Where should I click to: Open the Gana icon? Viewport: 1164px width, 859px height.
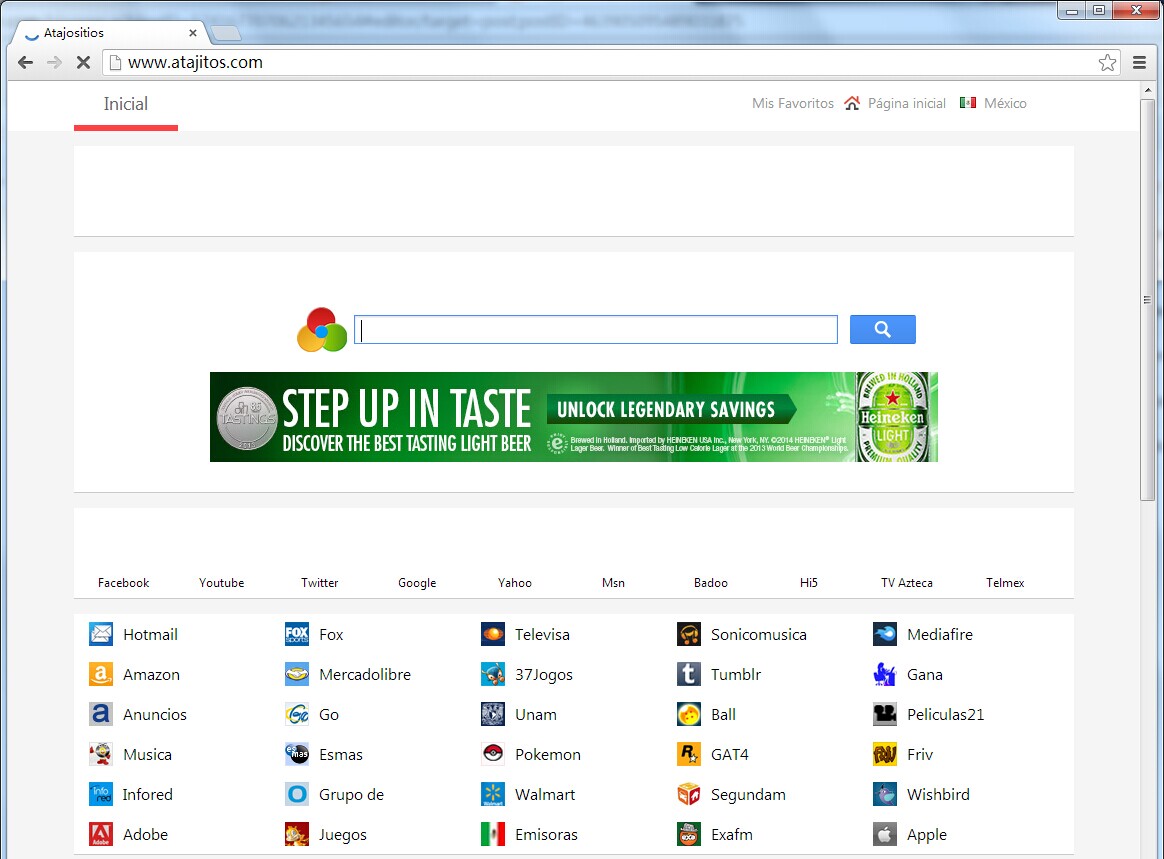(x=885, y=674)
